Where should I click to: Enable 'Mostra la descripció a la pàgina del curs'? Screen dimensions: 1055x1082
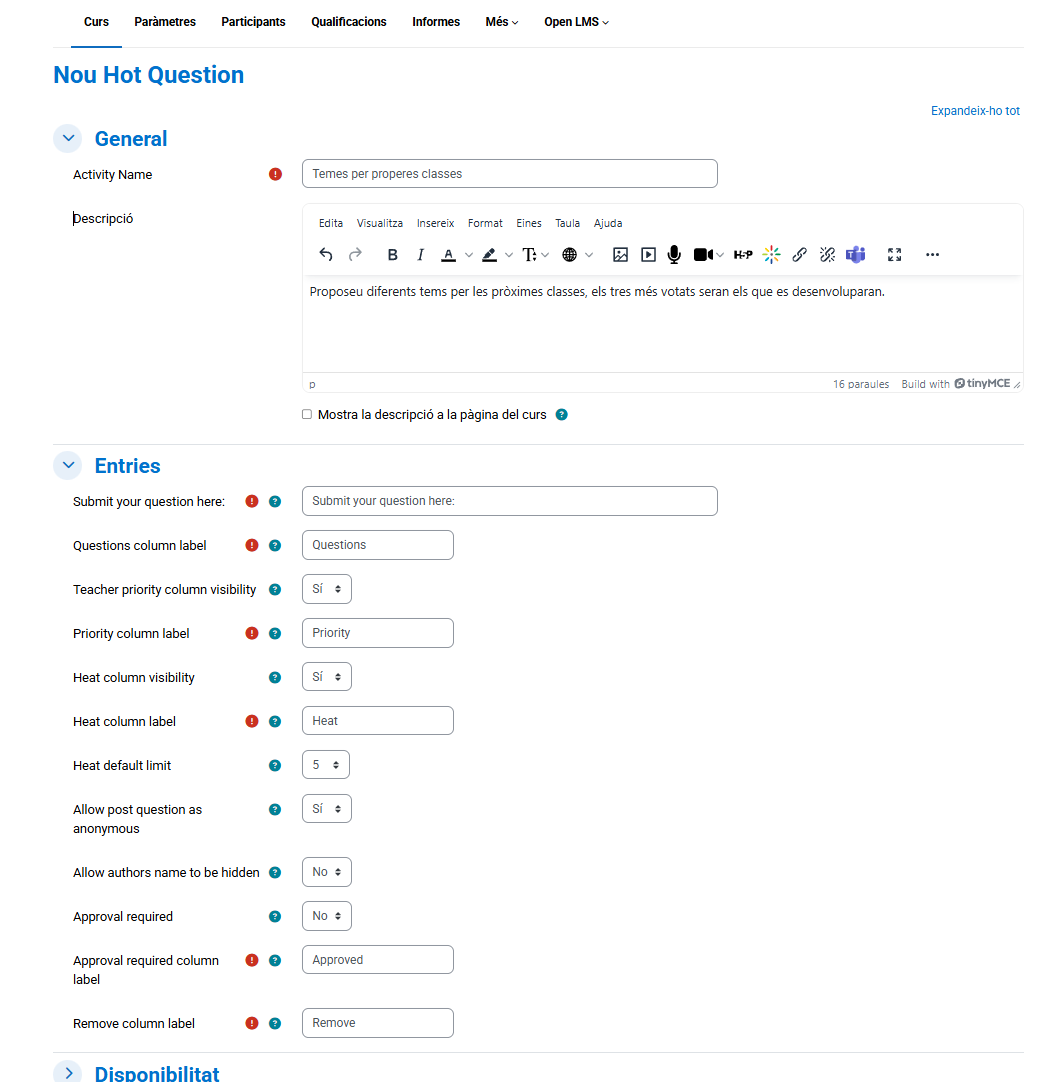[x=307, y=414]
